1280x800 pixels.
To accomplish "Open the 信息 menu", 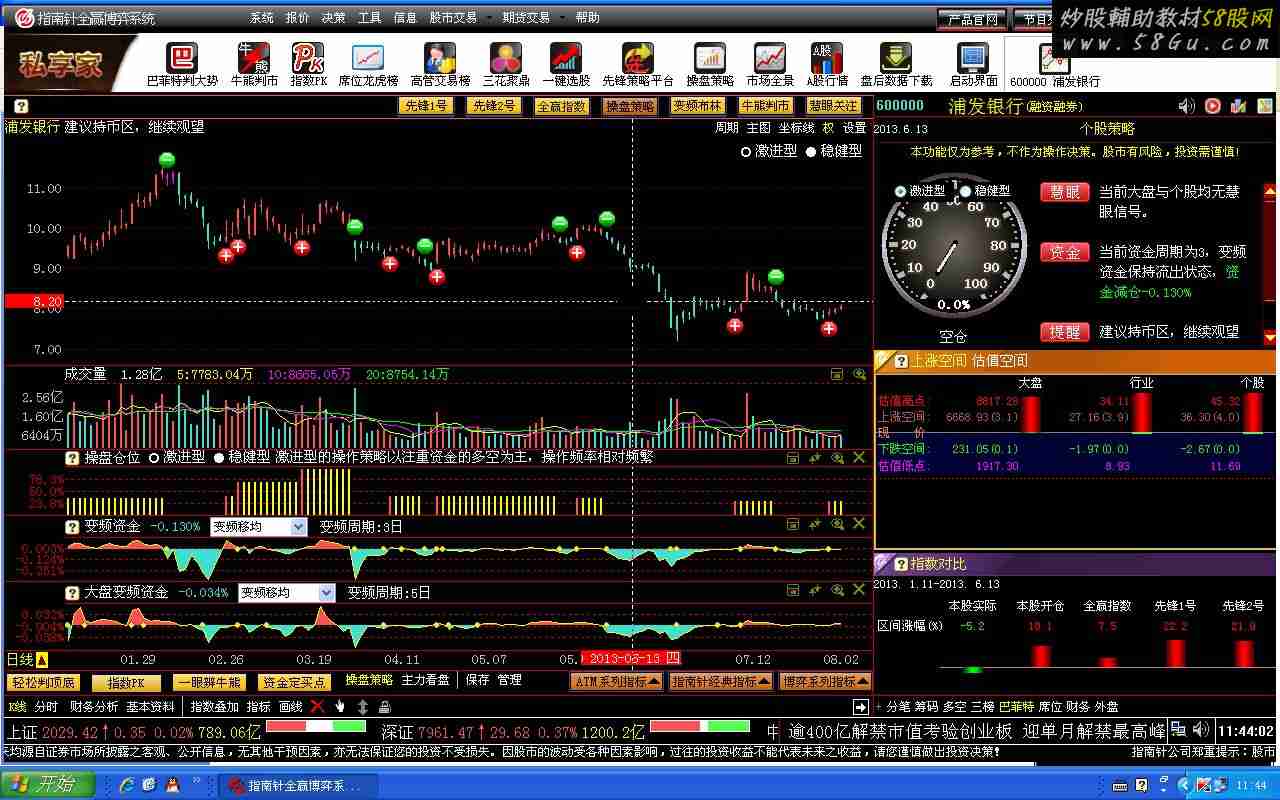I will (x=405, y=18).
